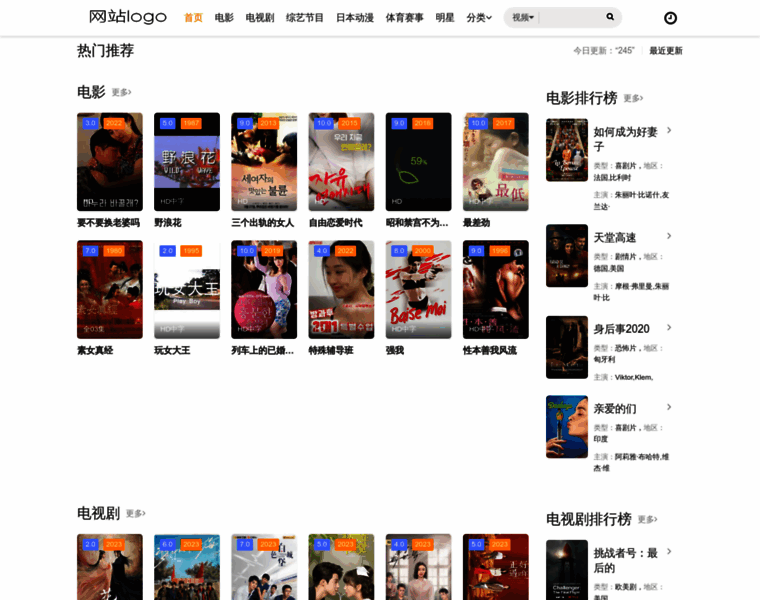This screenshot has width=760, height=600.
Task: Expand the 亲爱的们 chevron arrow
Action: pos(669,407)
